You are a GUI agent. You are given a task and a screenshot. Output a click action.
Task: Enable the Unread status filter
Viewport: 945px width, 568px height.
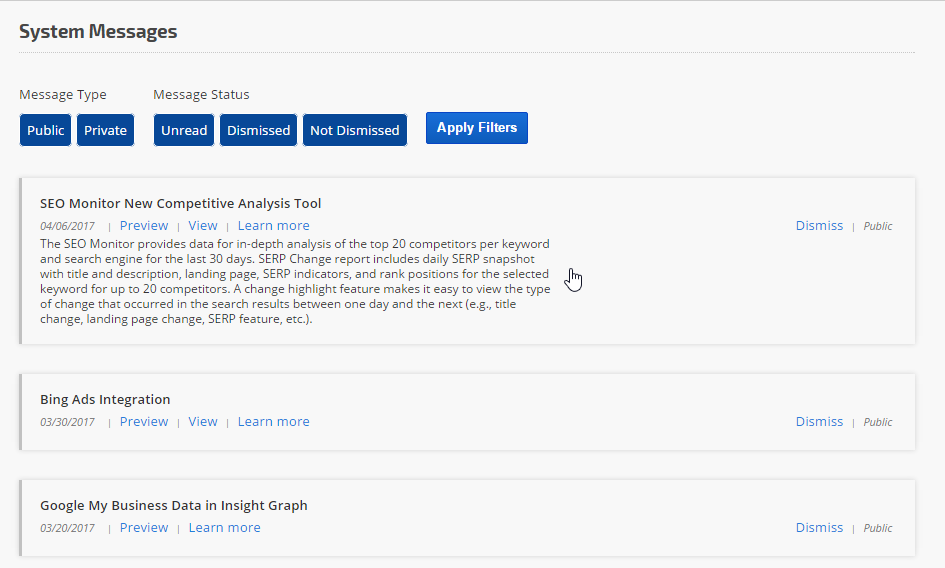pyautogui.click(x=184, y=130)
